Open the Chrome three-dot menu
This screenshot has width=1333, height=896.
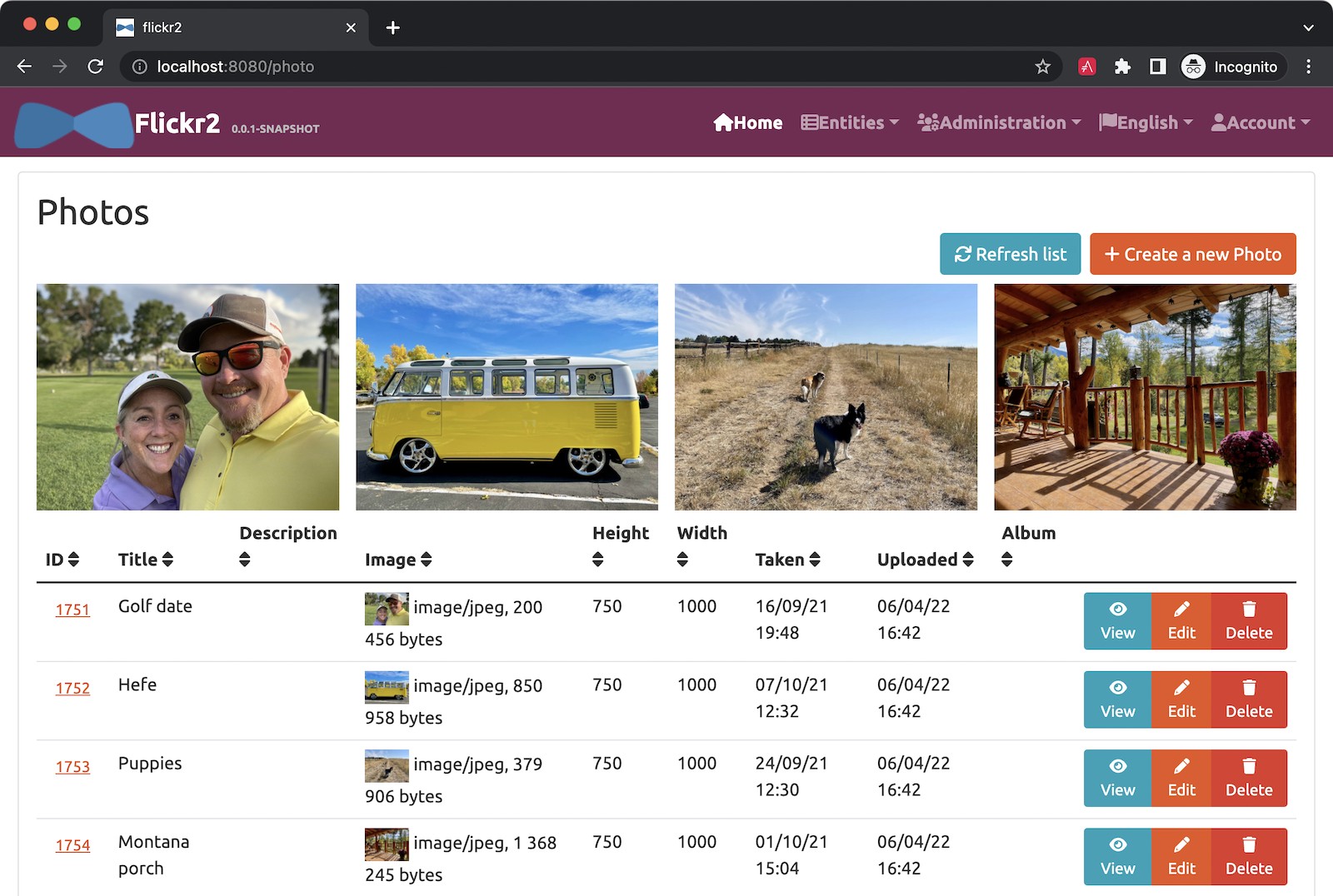1308,67
